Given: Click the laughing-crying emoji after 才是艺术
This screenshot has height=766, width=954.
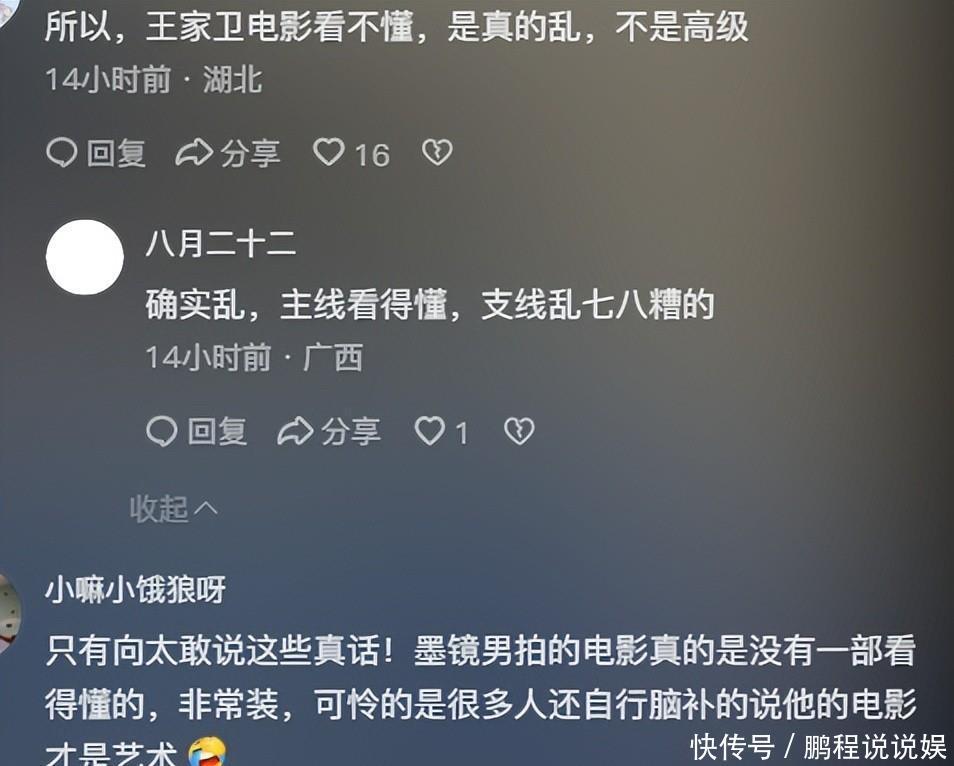Looking at the screenshot, I should [207, 753].
